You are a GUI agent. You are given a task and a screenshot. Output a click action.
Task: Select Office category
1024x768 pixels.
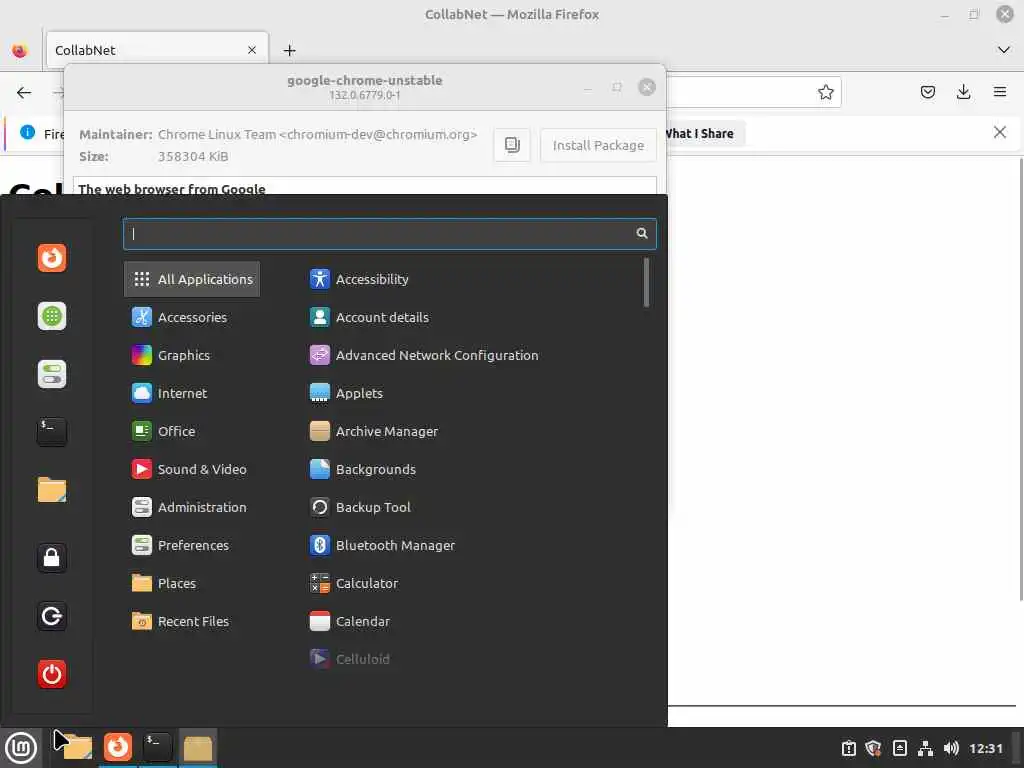[x=192, y=431]
